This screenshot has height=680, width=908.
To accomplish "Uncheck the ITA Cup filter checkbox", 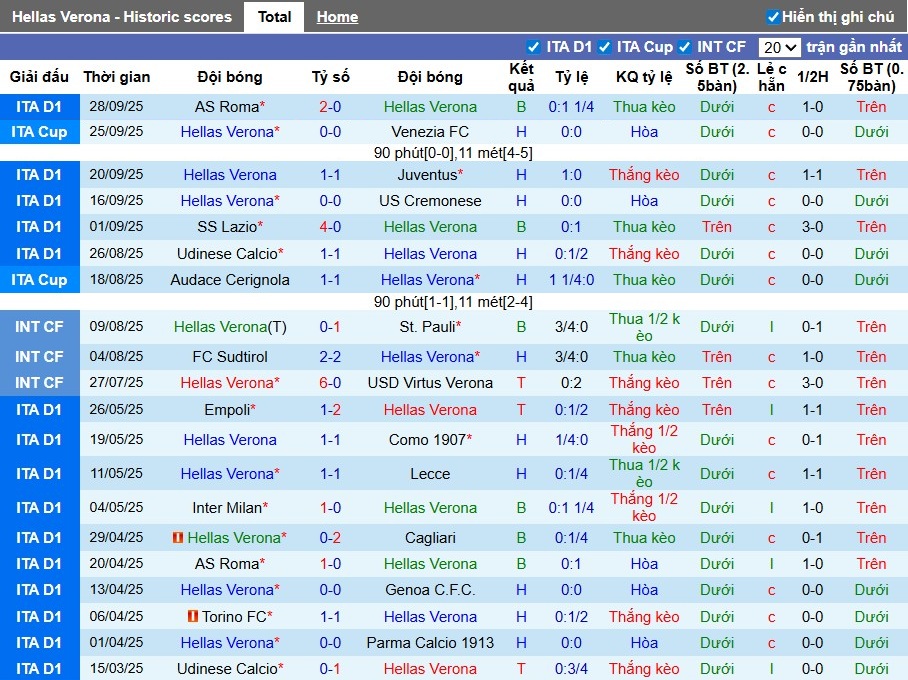I will 604,47.
